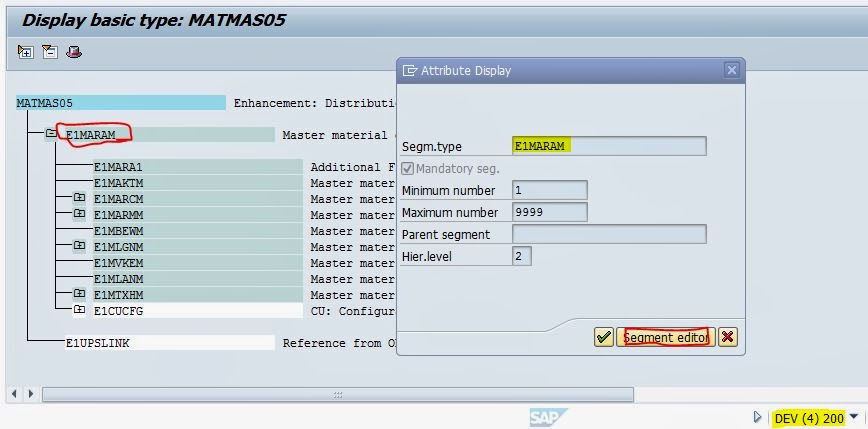Screen dimensions: 868x429
Task: Select the E1MAKTM segment
Action: (x=198, y=183)
